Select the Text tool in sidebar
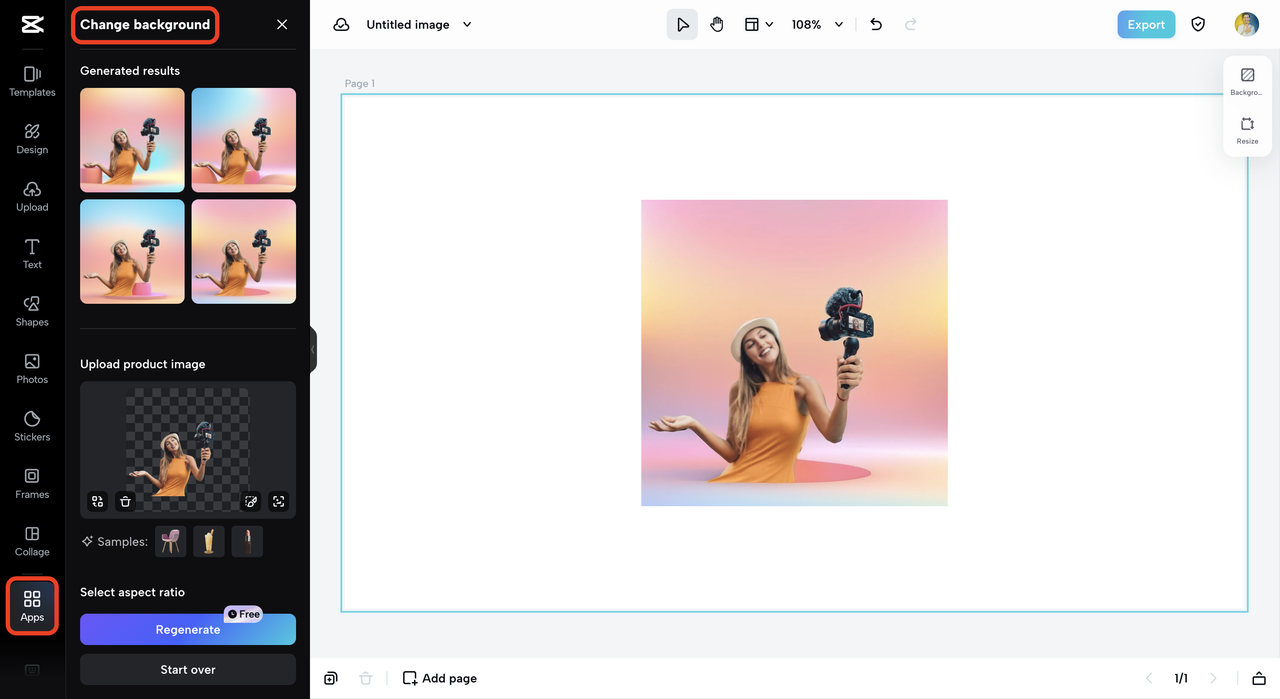The width and height of the screenshot is (1280, 699). [32, 254]
